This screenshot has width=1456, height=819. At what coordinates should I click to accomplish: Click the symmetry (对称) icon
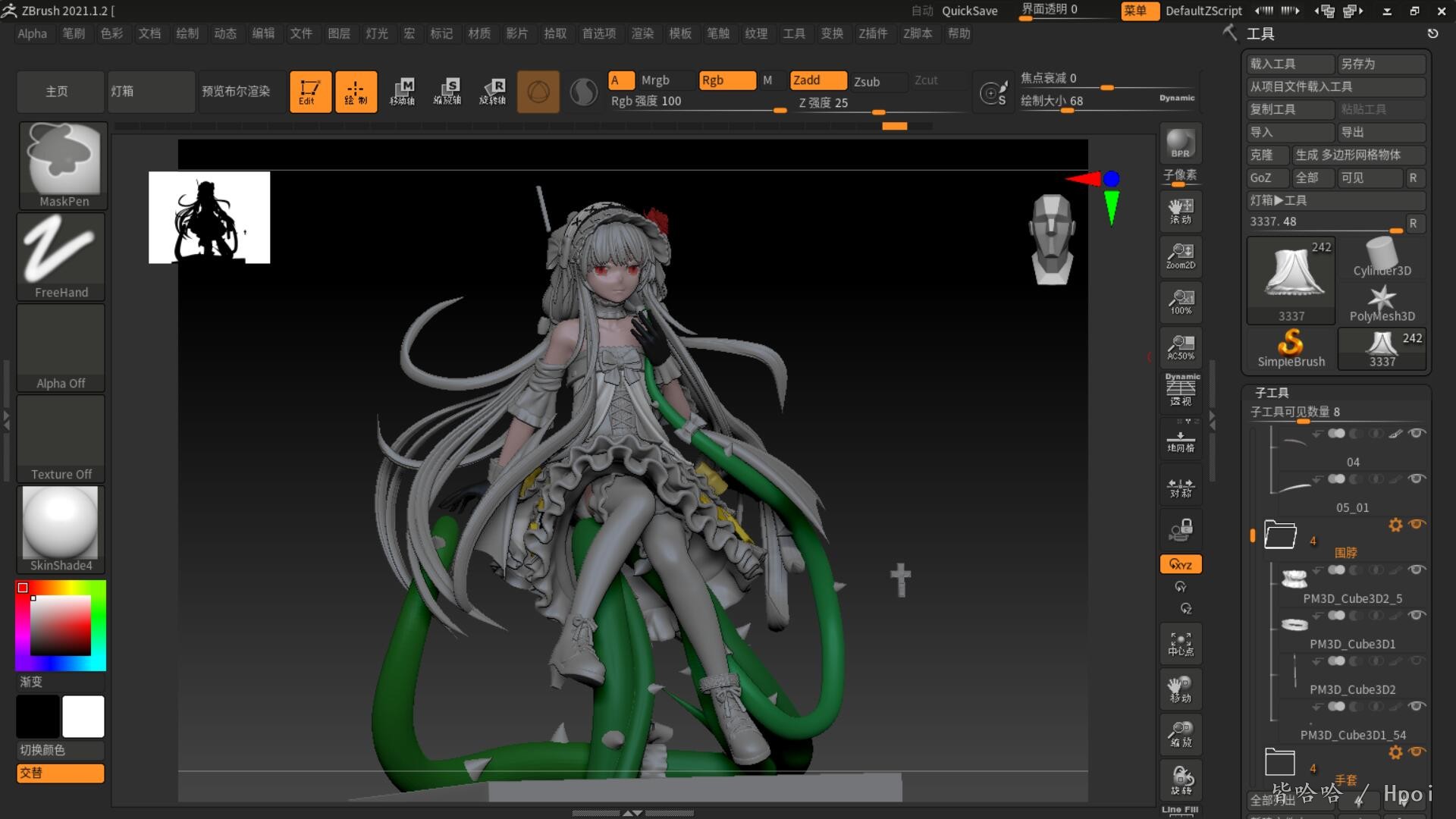1181,487
